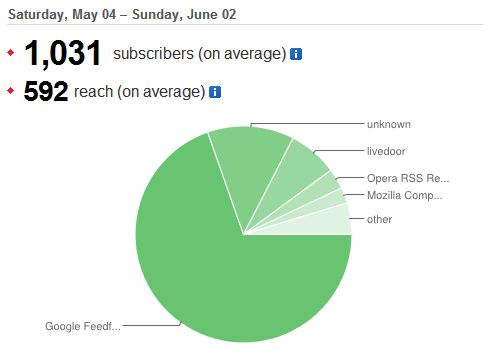Click the red diamond next to 1,031
Viewport: 491px width, 362px height.
[11, 53]
